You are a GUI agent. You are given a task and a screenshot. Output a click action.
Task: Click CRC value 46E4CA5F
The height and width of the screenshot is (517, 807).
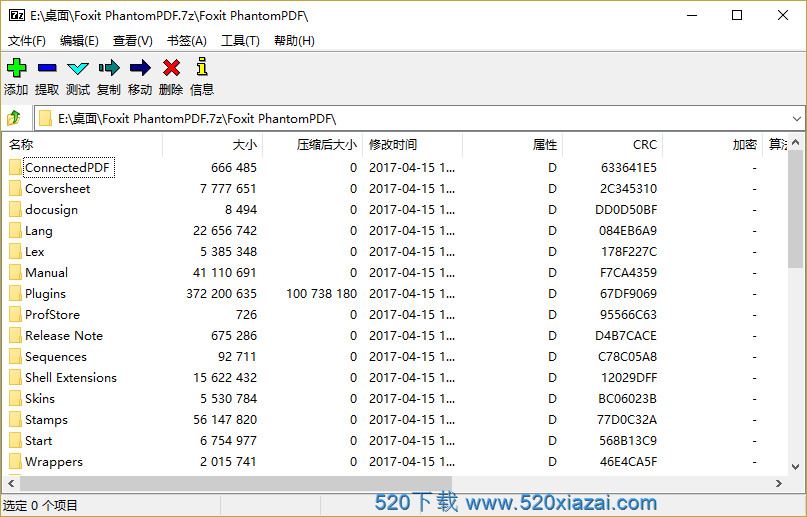[x=628, y=462]
